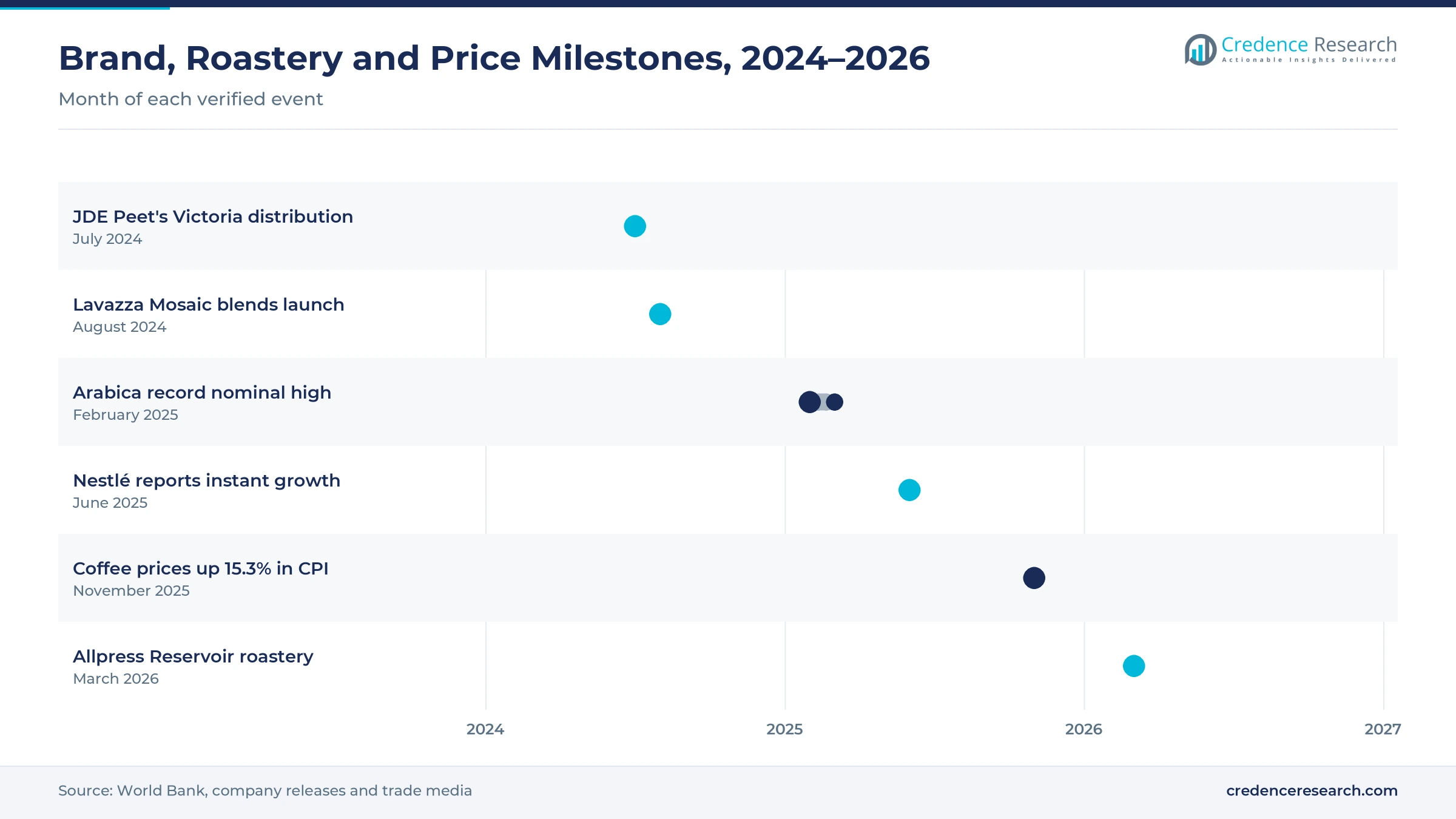Click the 'Lavazza Mosaic blends launch' label
Viewport: 1456px width, 819px height.
tap(209, 305)
